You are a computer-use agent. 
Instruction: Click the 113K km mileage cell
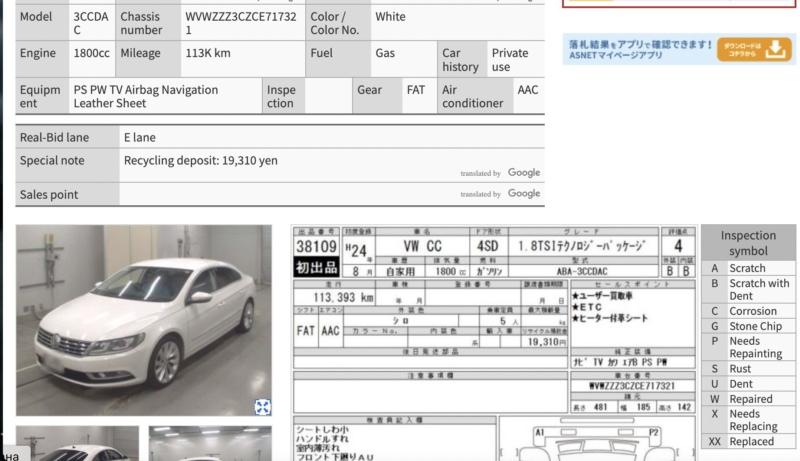coord(208,52)
